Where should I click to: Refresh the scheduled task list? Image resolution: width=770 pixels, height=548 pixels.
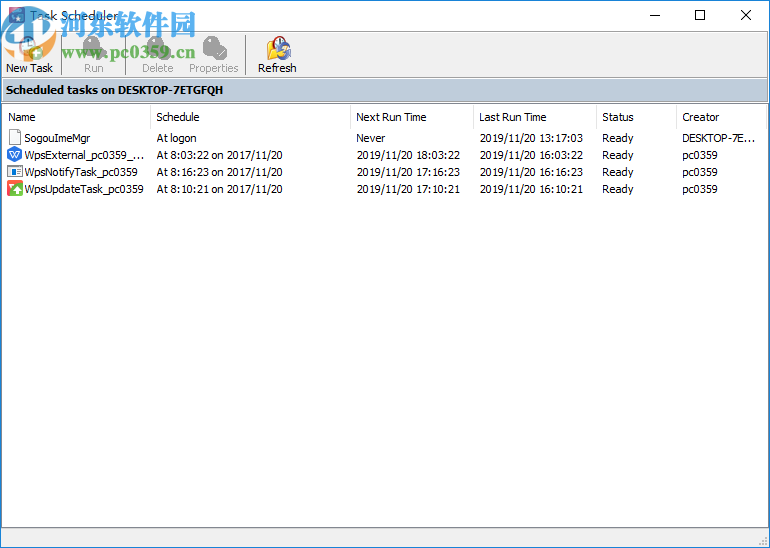pos(277,55)
